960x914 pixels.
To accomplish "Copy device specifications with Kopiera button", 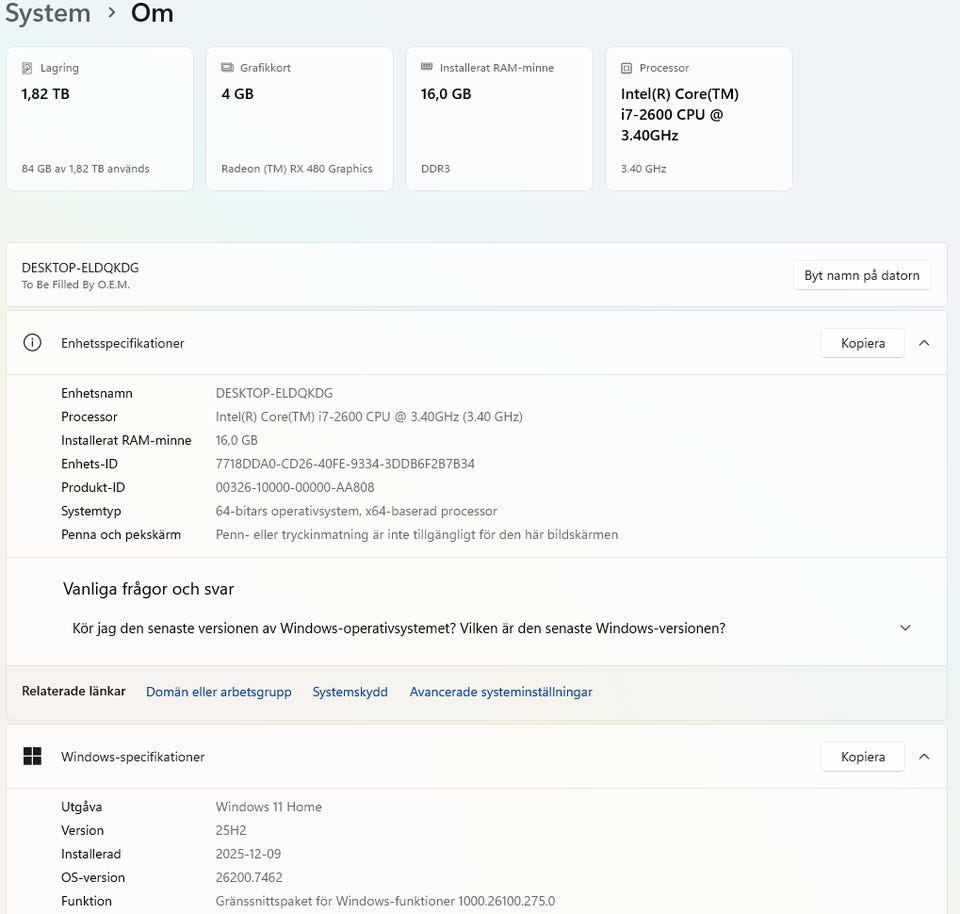I will pos(862,343).
